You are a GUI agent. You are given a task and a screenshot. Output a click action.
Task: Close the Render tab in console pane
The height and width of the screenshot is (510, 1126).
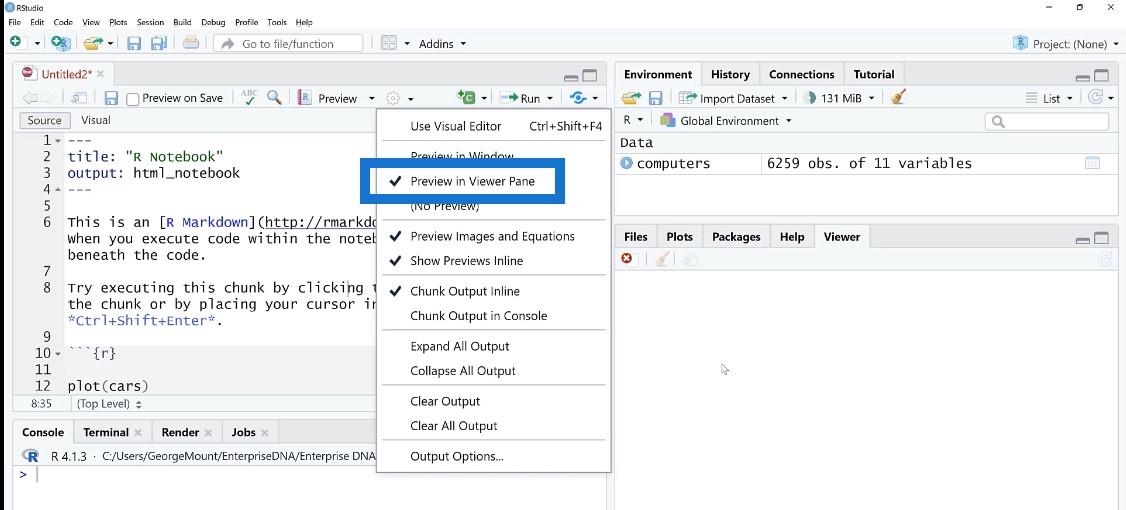tap(208, 432)
